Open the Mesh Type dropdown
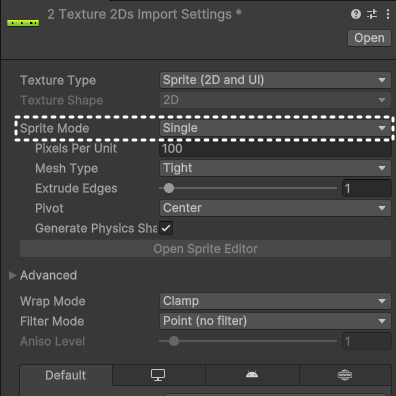 click(x=275, y=168)
